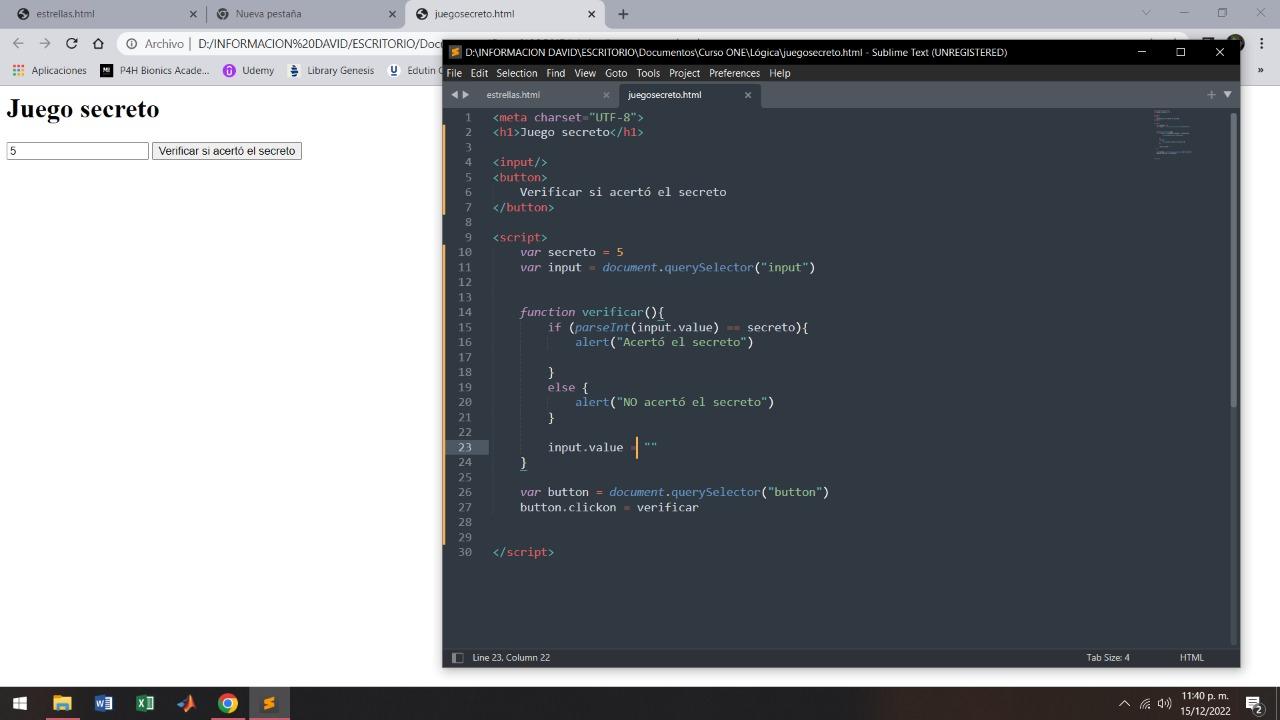Viewport: 1280px width, 720px height.
Task: Click Chrome's forward navigation arrow
Action: click(44, 43)
